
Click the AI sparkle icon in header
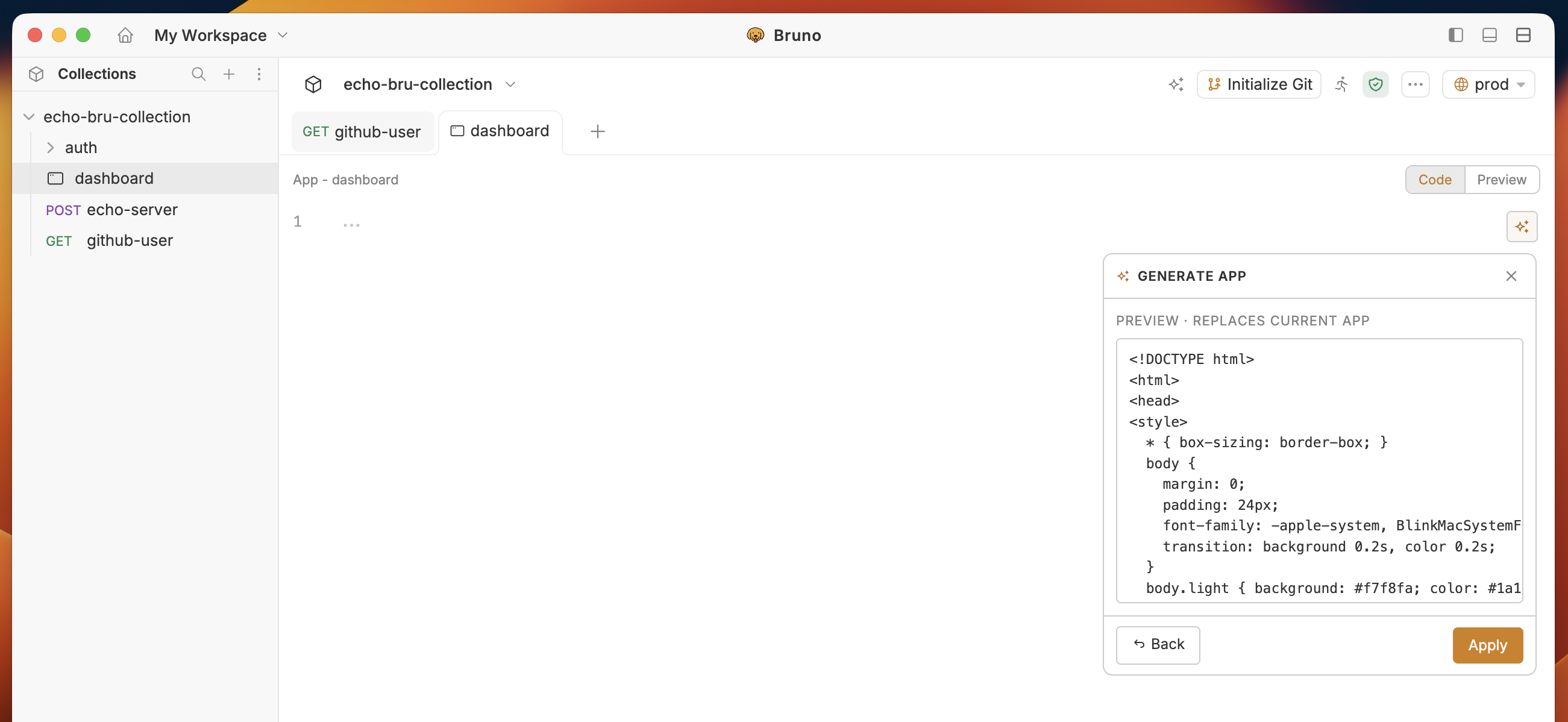(1175, 84)
